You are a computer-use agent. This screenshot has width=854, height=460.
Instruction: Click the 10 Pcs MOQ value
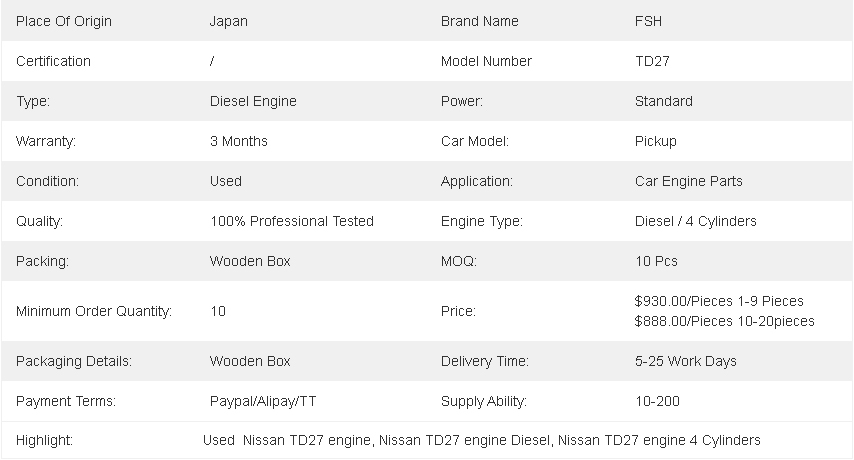pyautogui.click(x=656, y=261)
